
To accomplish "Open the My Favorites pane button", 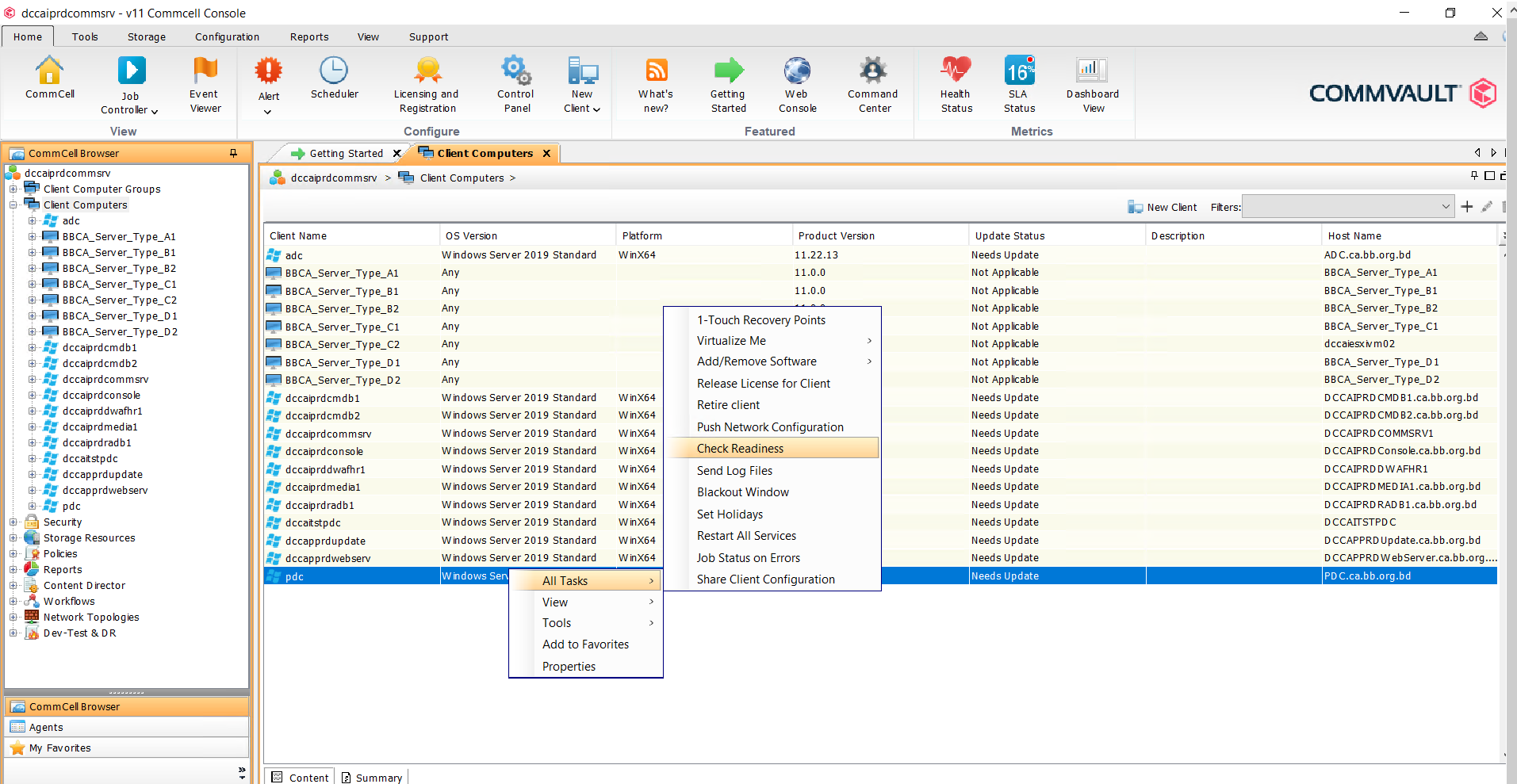I will (127, 748).
